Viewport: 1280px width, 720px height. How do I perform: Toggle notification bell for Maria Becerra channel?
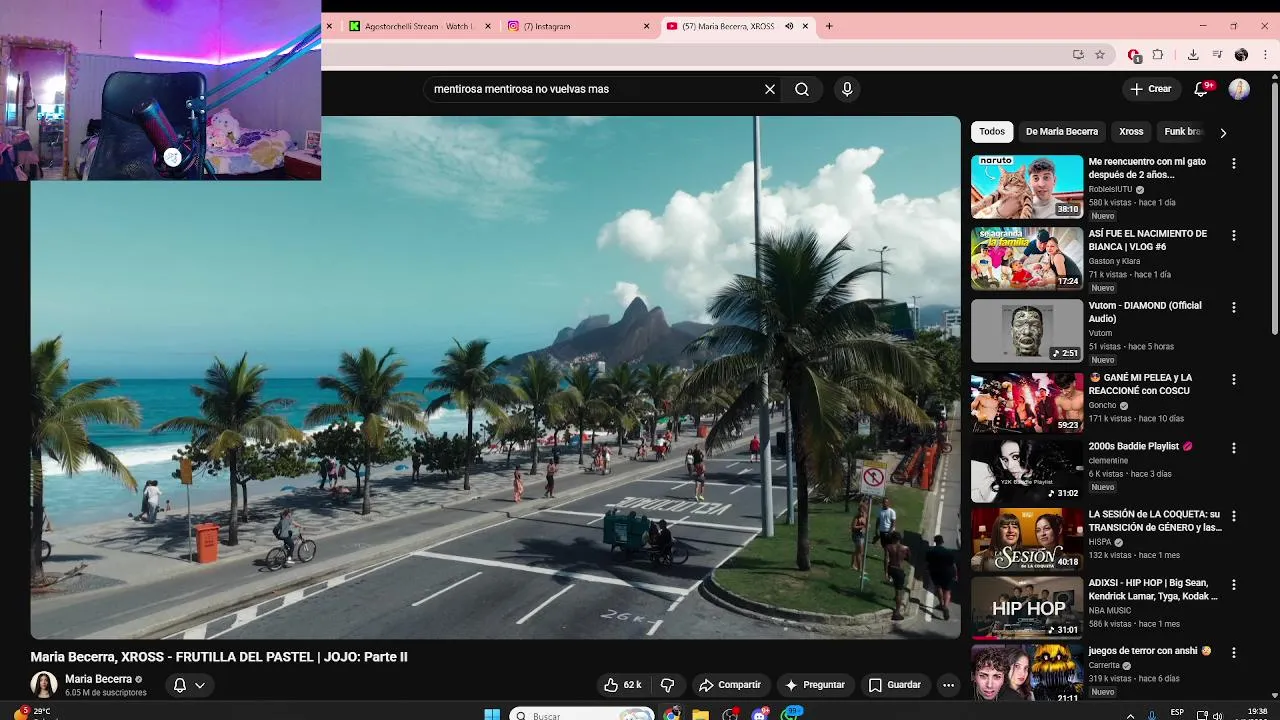(189, 685)
